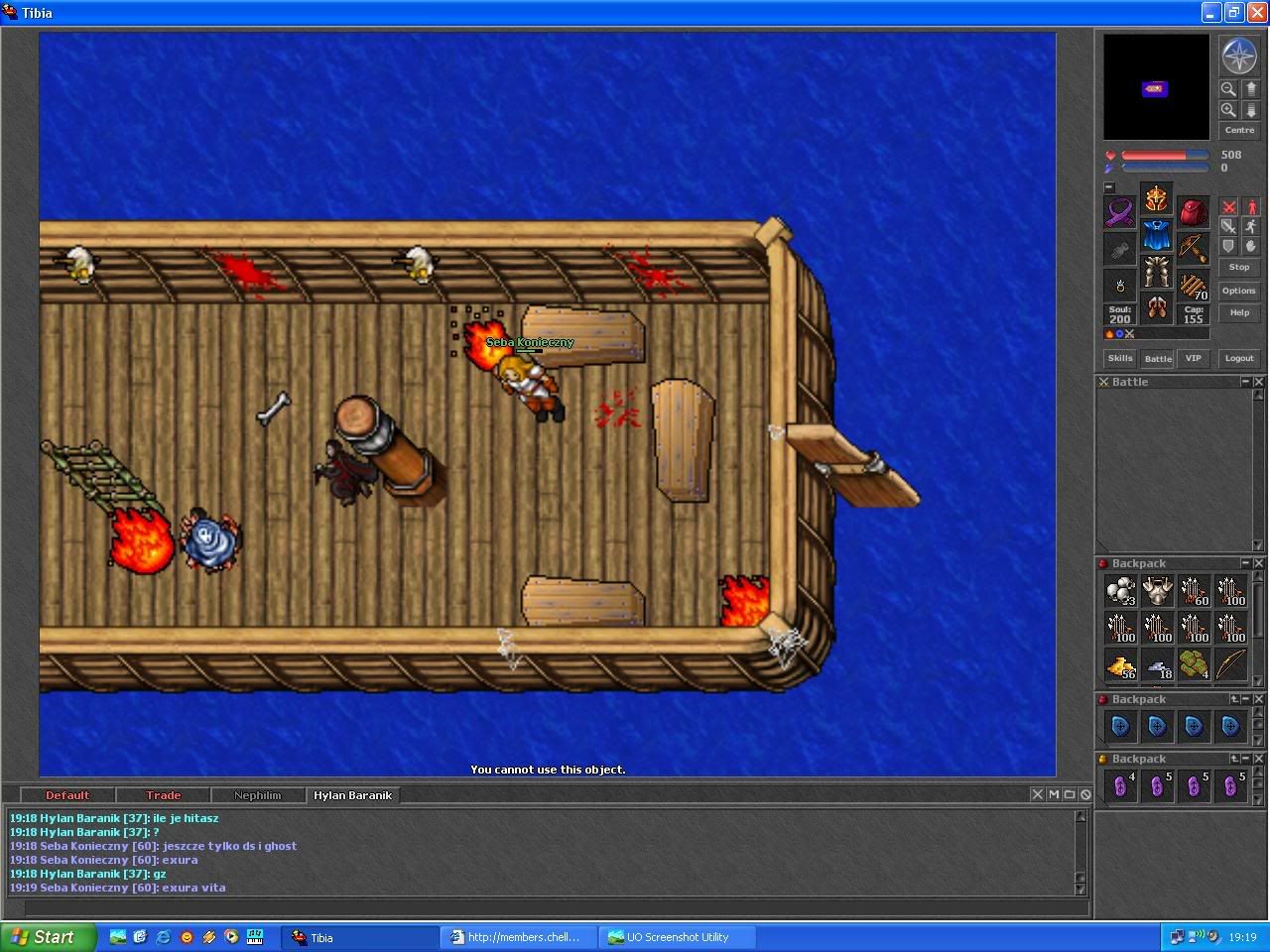The image size is (1270, 952).
Task: Switch to the Trade chat tab
Action: pyautogui.click(x=163, y=795)
